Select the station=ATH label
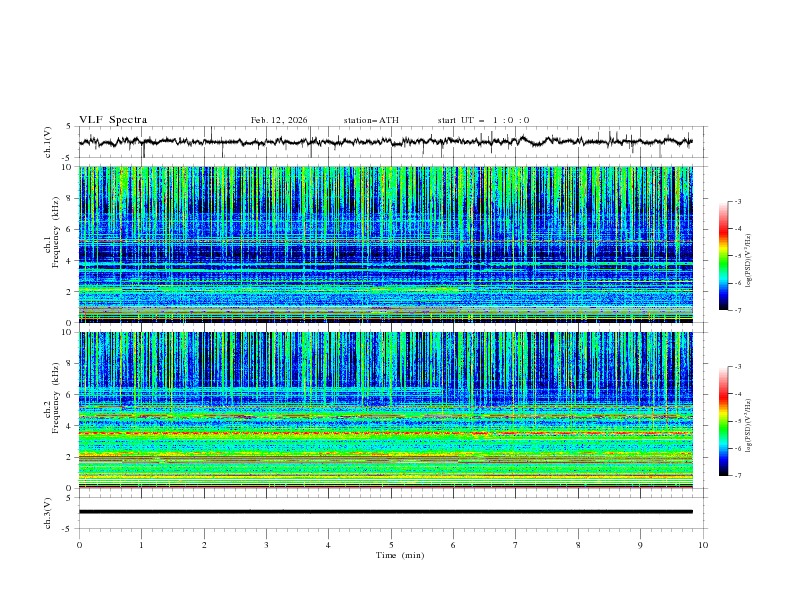 (x=371, y=120)
